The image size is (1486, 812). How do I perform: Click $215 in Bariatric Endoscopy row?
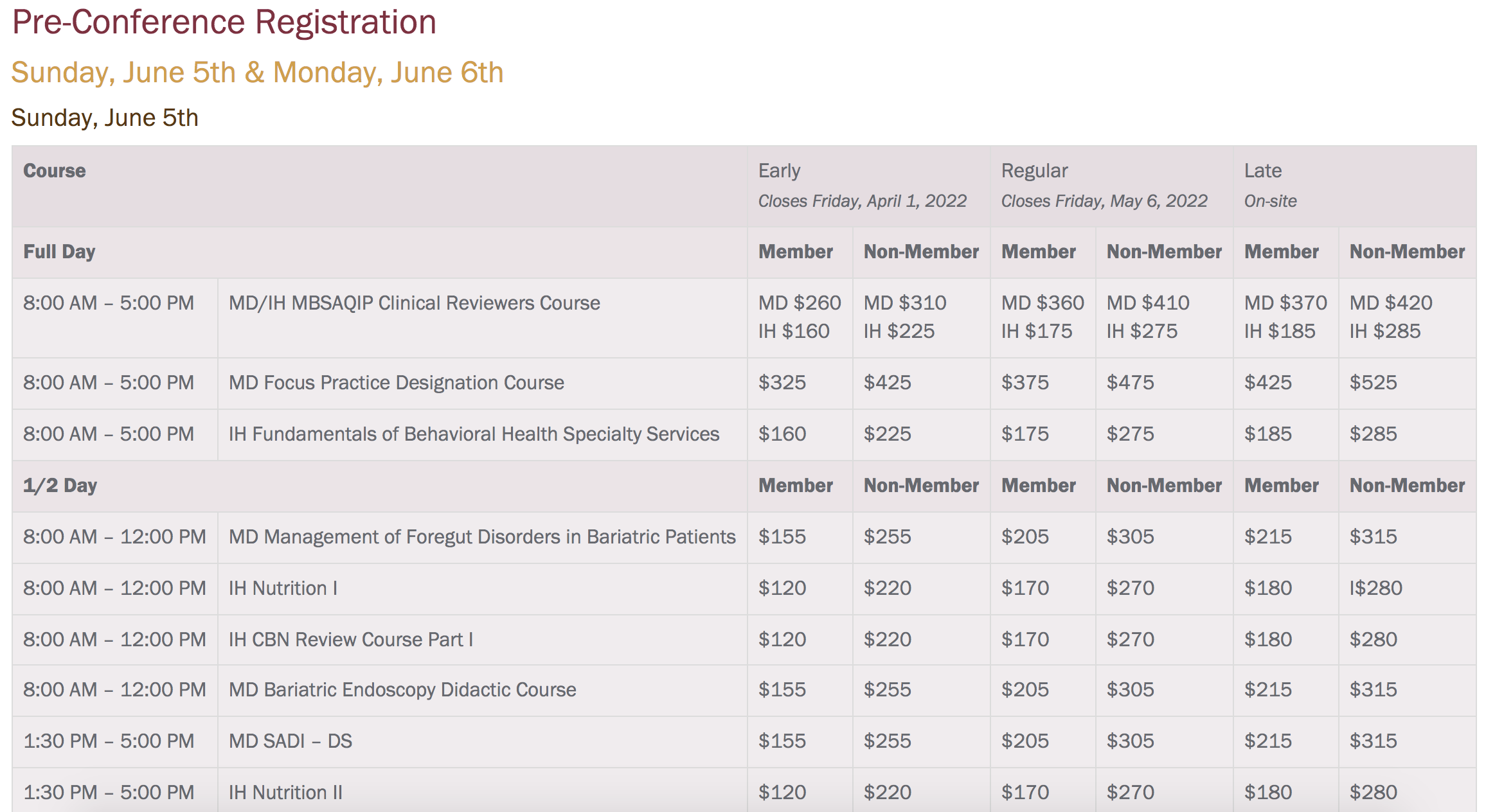coord(1268,690)
